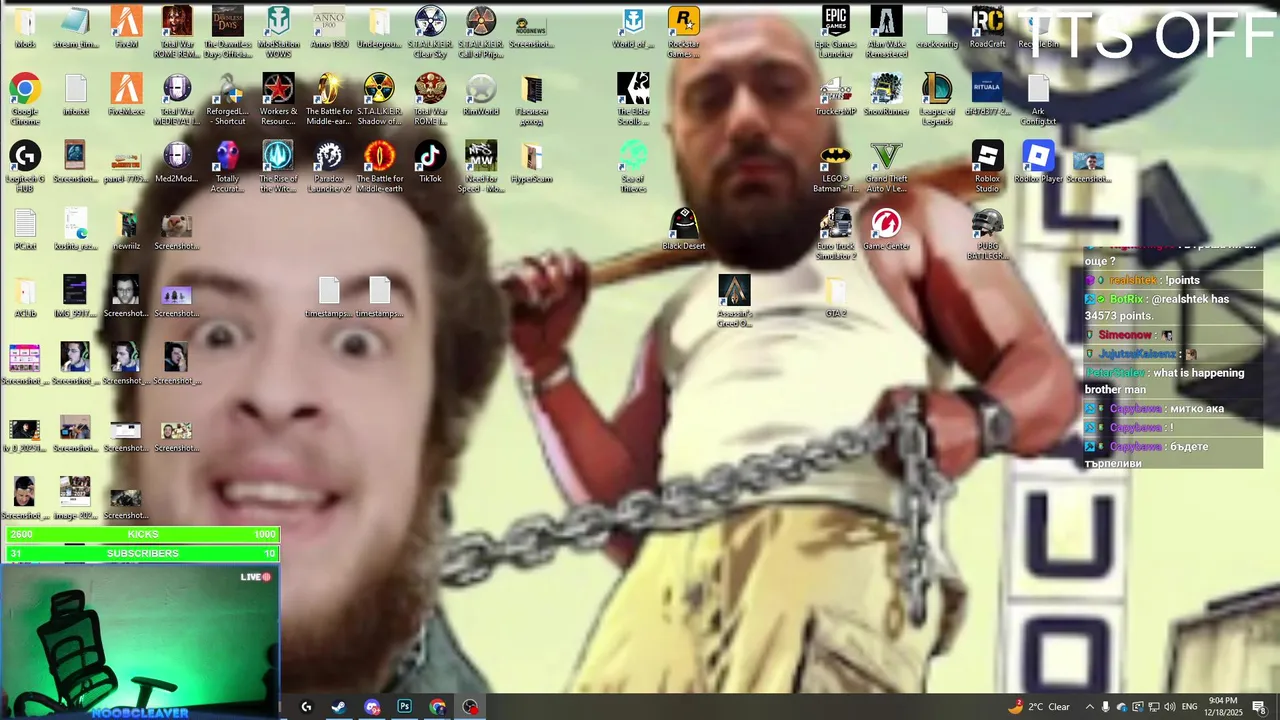Open the newniilz archive file
1280x720 pixels.
tap(126, 229)
